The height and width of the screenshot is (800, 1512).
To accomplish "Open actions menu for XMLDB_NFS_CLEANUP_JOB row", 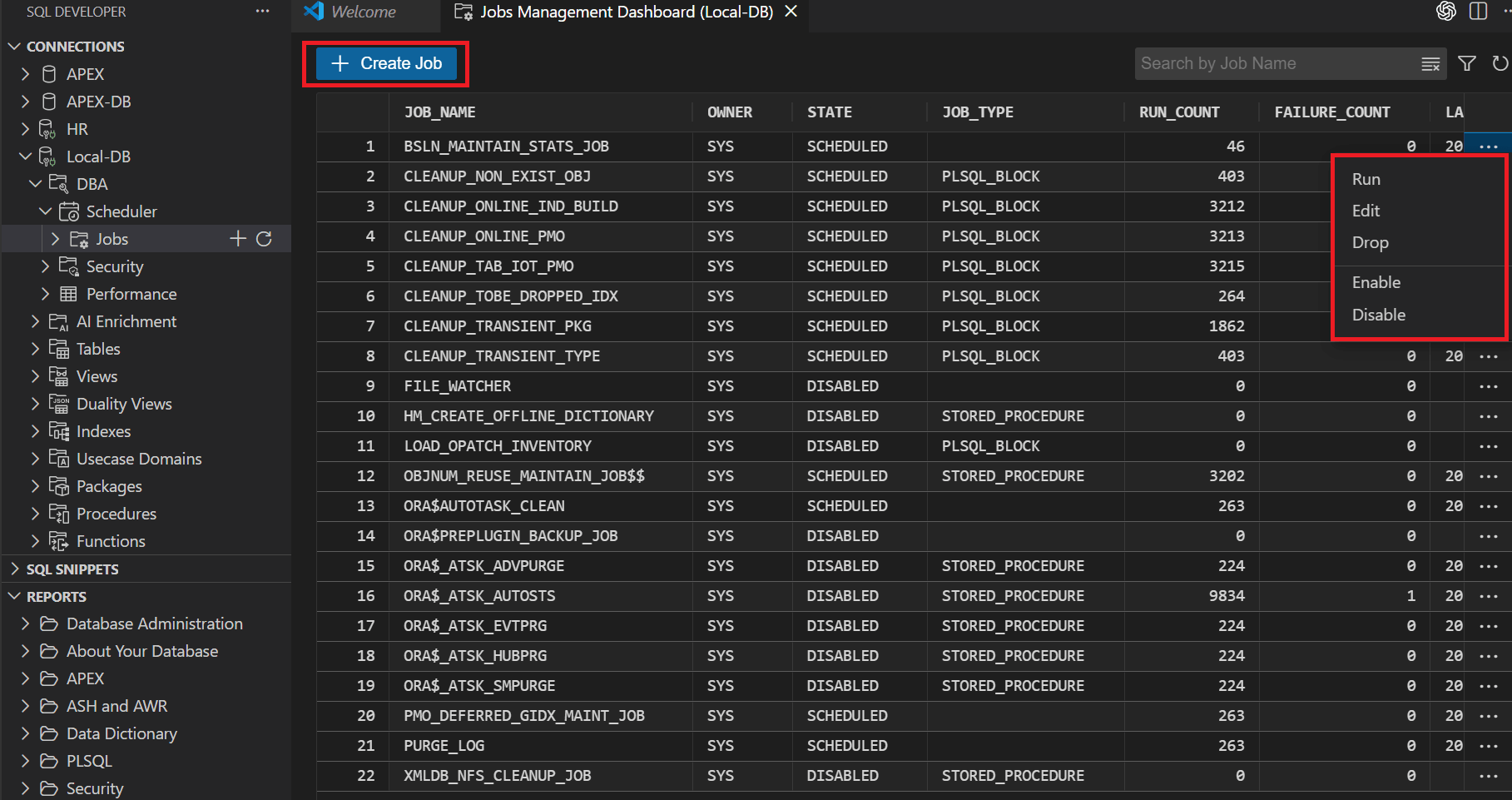I will 1488,776.
